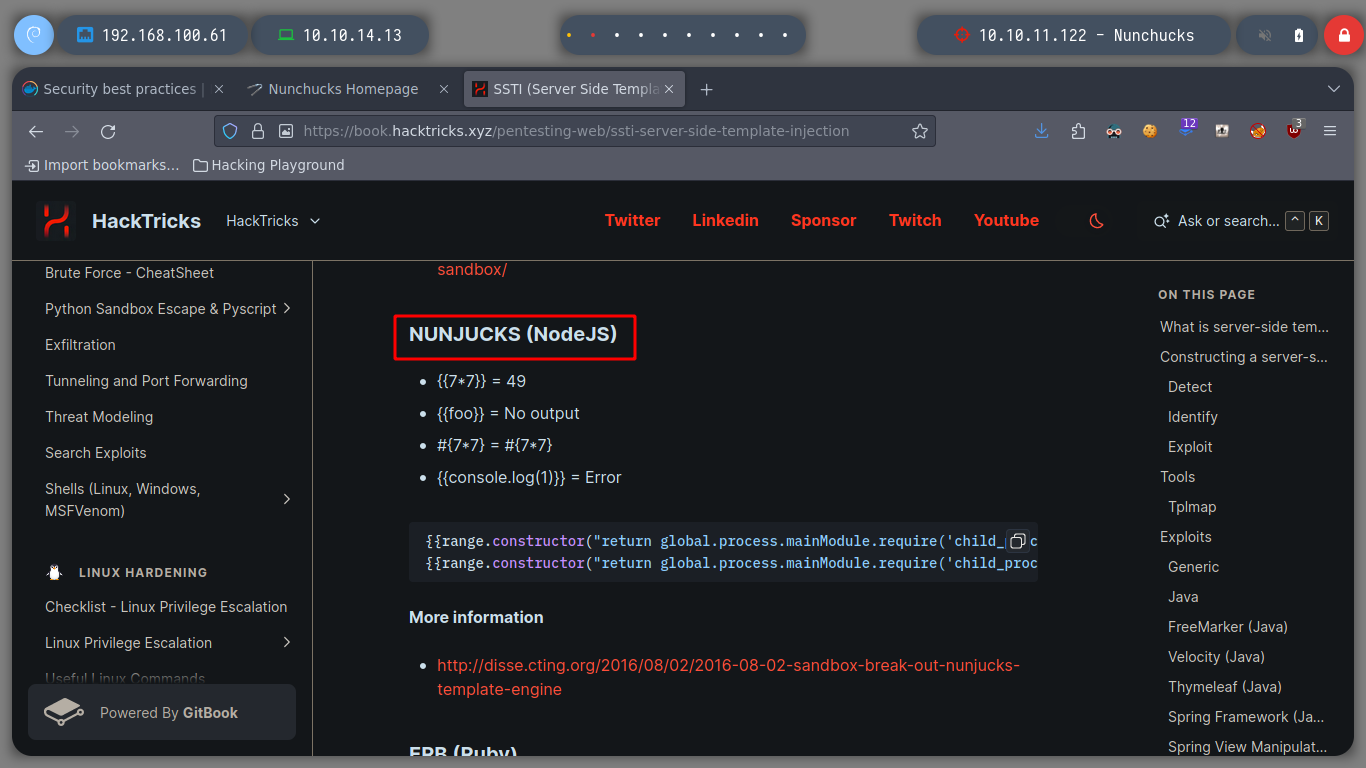Open a new browser tab
1366x768 pixels.
706,89
